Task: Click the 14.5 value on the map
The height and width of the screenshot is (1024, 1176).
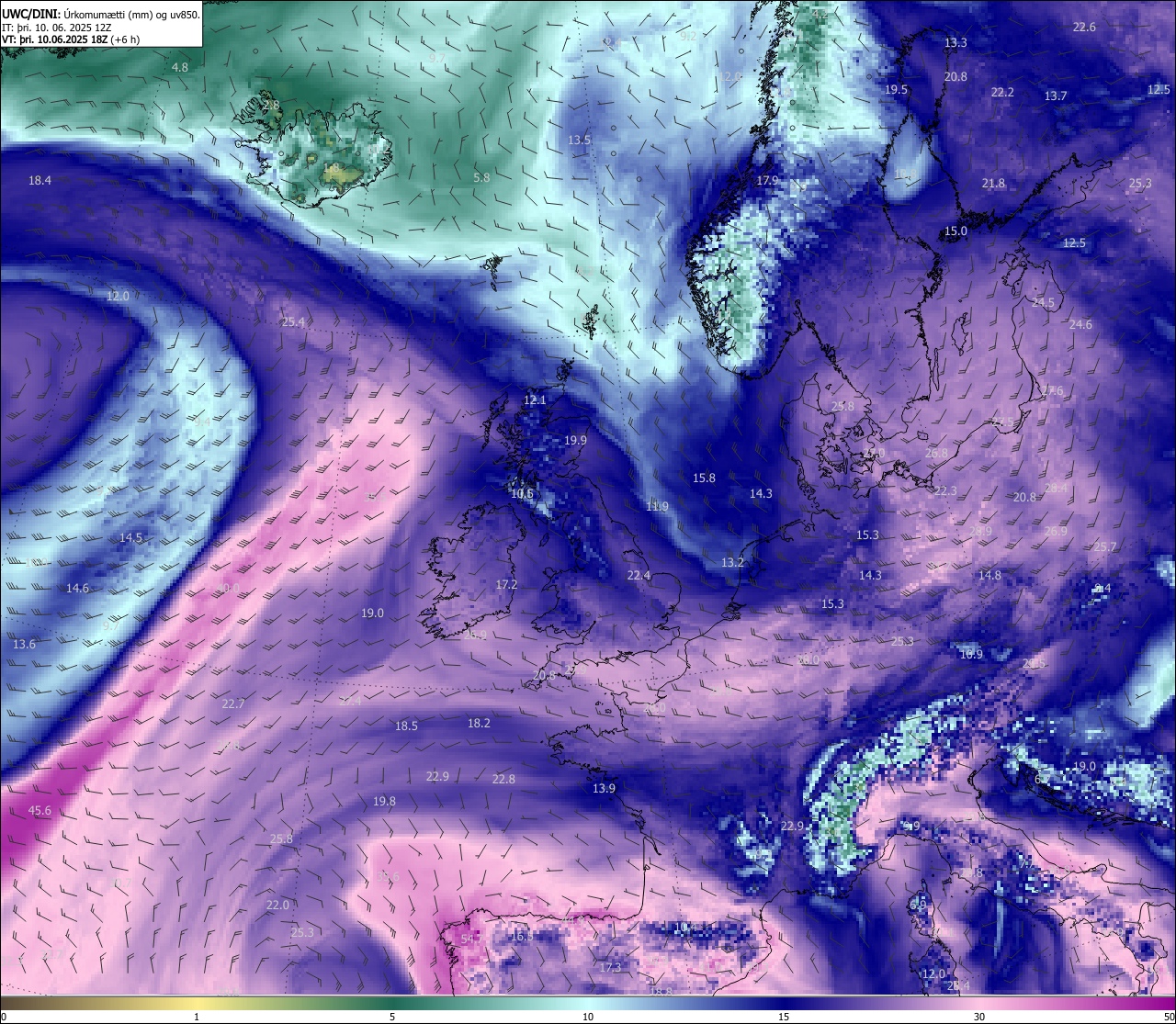Action: tap(130, 538)
